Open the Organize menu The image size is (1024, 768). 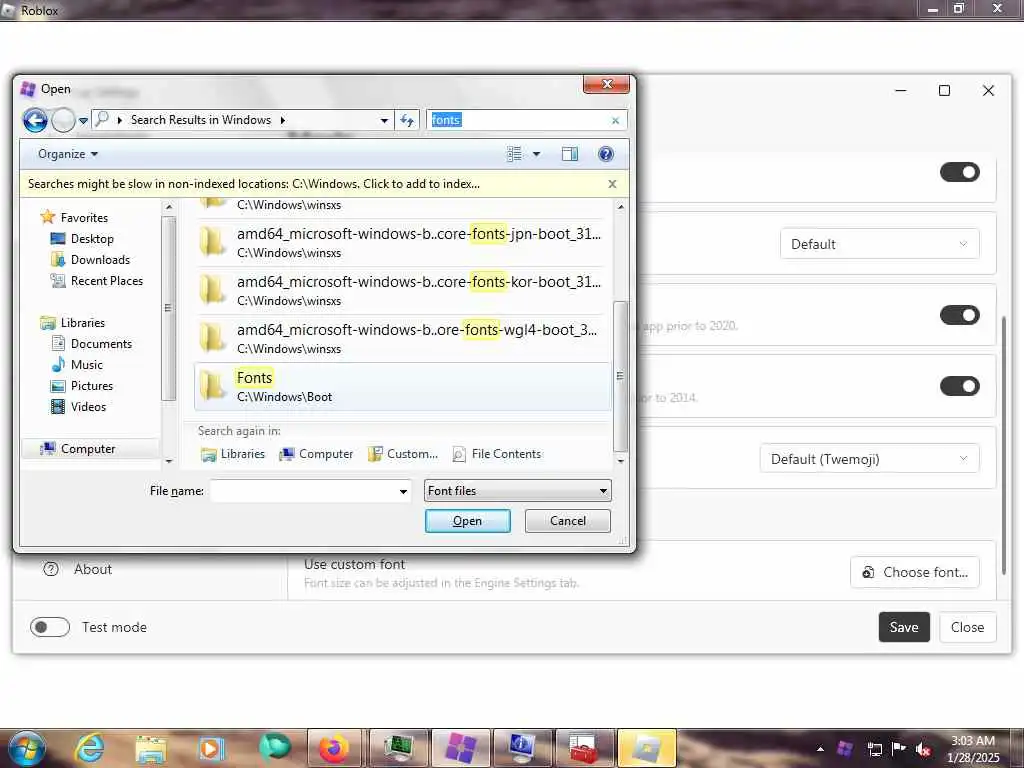pyautogui.click(x=67, y=154)
